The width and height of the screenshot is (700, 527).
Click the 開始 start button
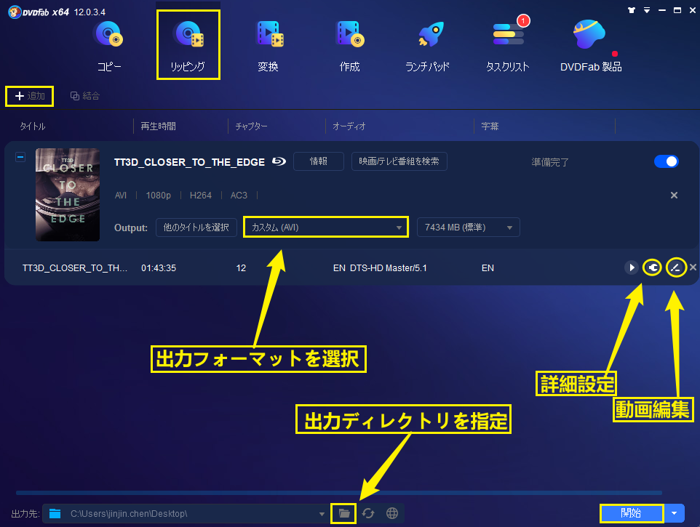coord(630,513)
